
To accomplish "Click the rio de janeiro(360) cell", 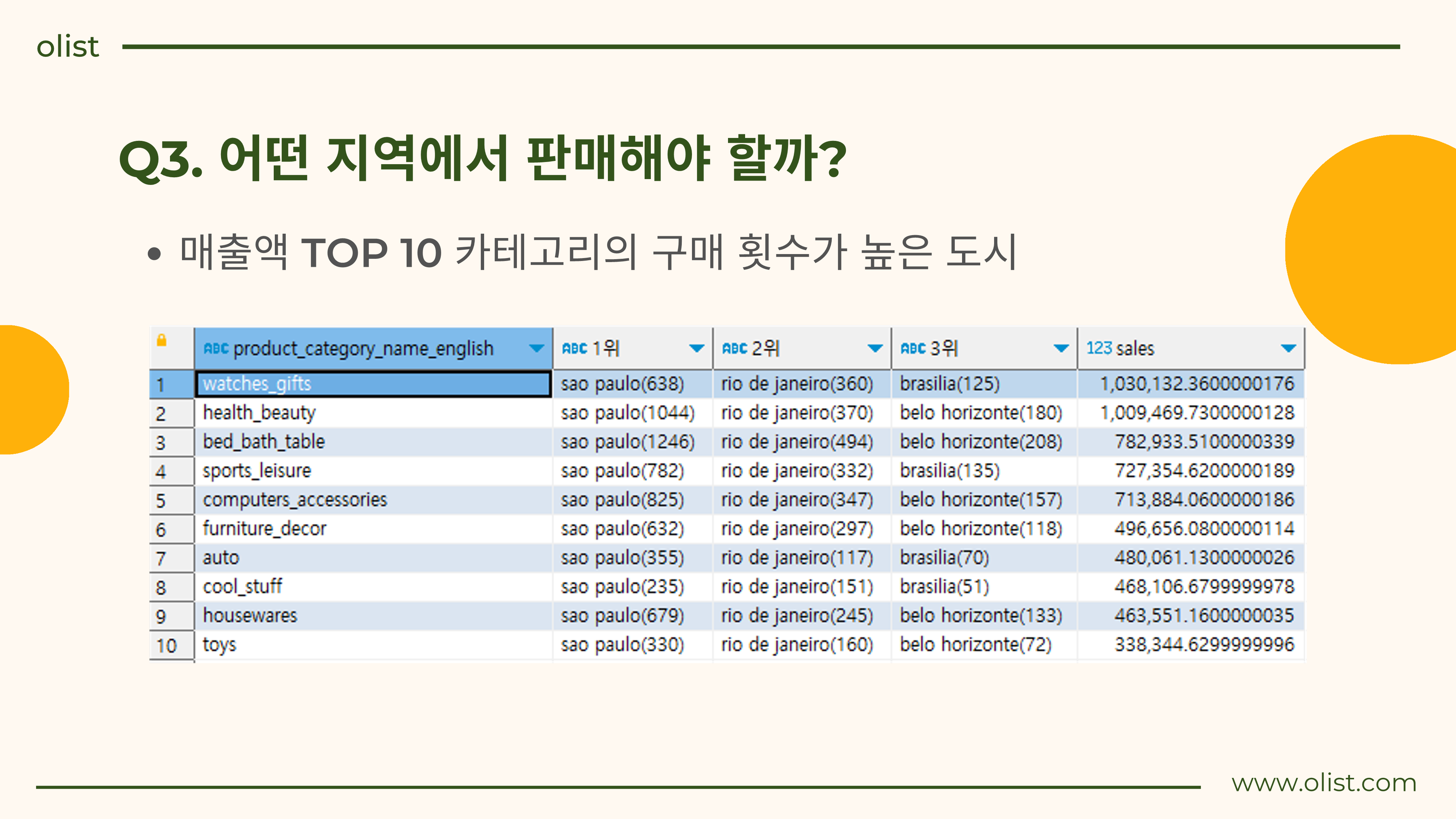I will pyautogui.click(x=802, y=384).
